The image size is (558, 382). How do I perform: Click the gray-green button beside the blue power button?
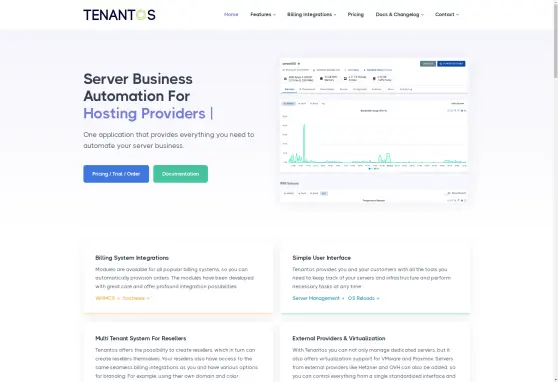[428, 64]
